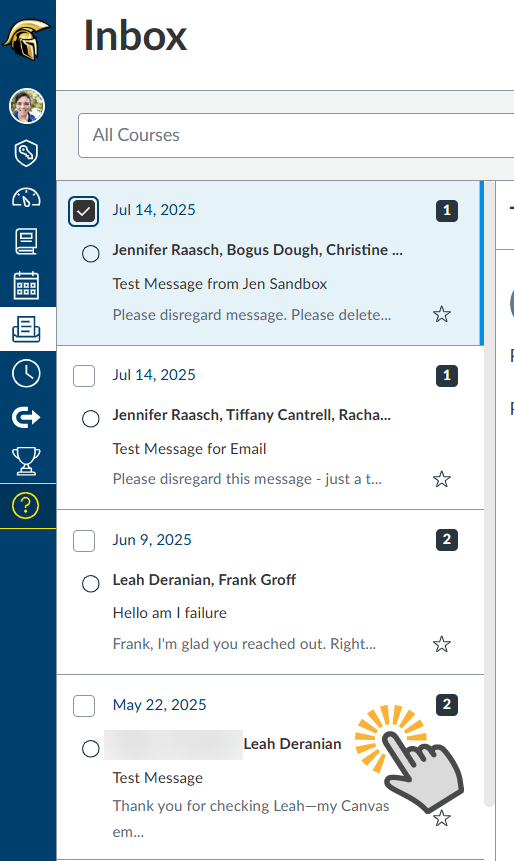514x861 pixels.
Task: Open the Calendar icon in sidebar
Action: tap(26, 286)
